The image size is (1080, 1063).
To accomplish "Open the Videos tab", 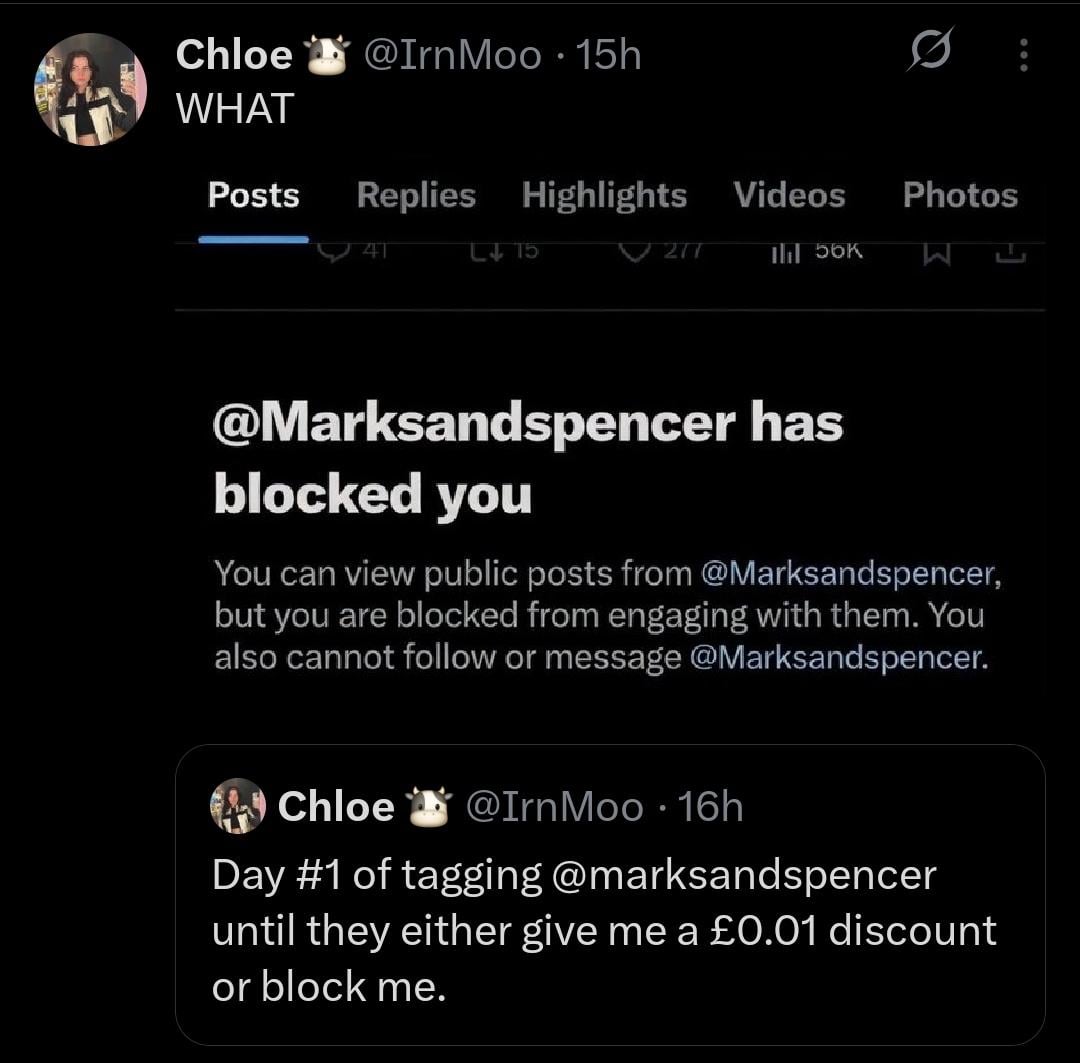I will point(789,195).
